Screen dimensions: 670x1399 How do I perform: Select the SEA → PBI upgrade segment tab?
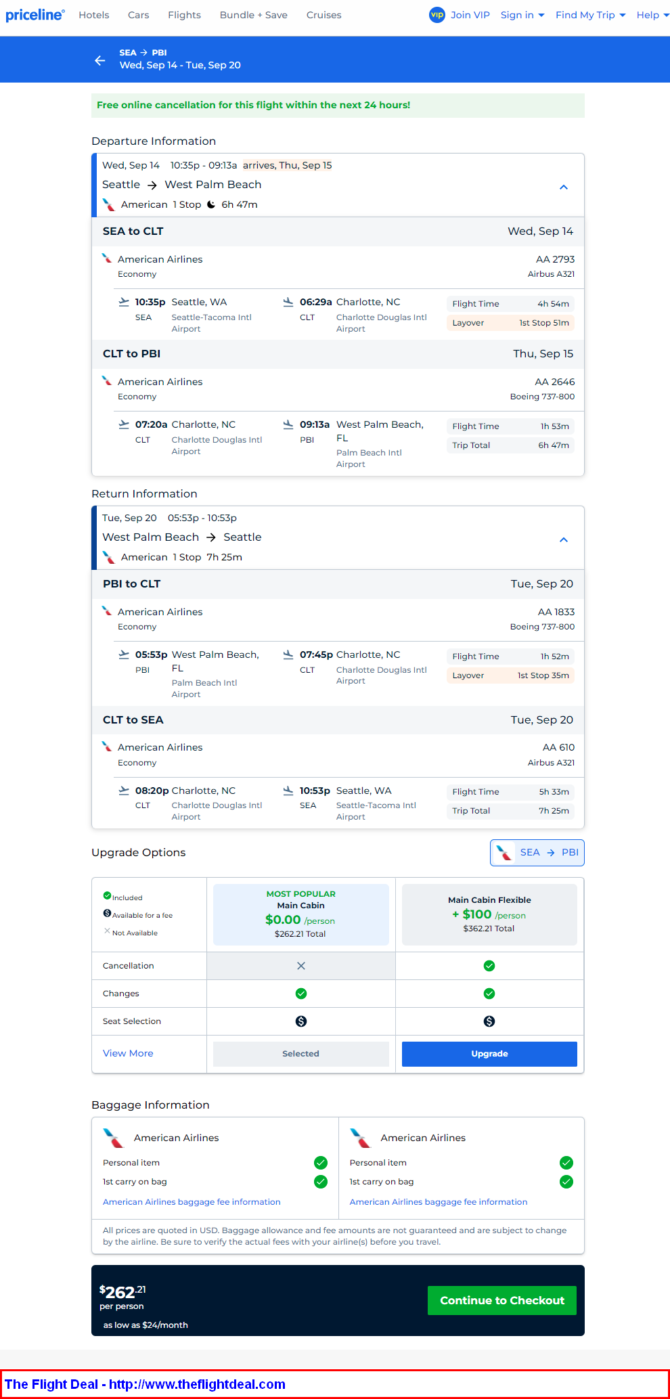[537, 853]
